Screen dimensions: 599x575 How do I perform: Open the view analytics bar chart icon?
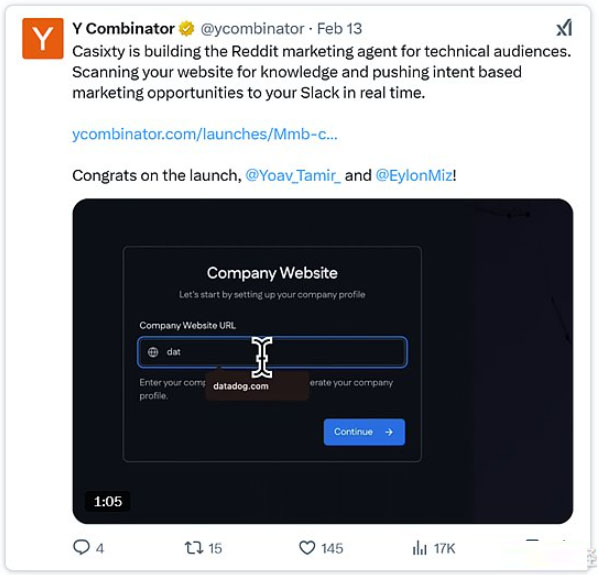tap(419, 548)
